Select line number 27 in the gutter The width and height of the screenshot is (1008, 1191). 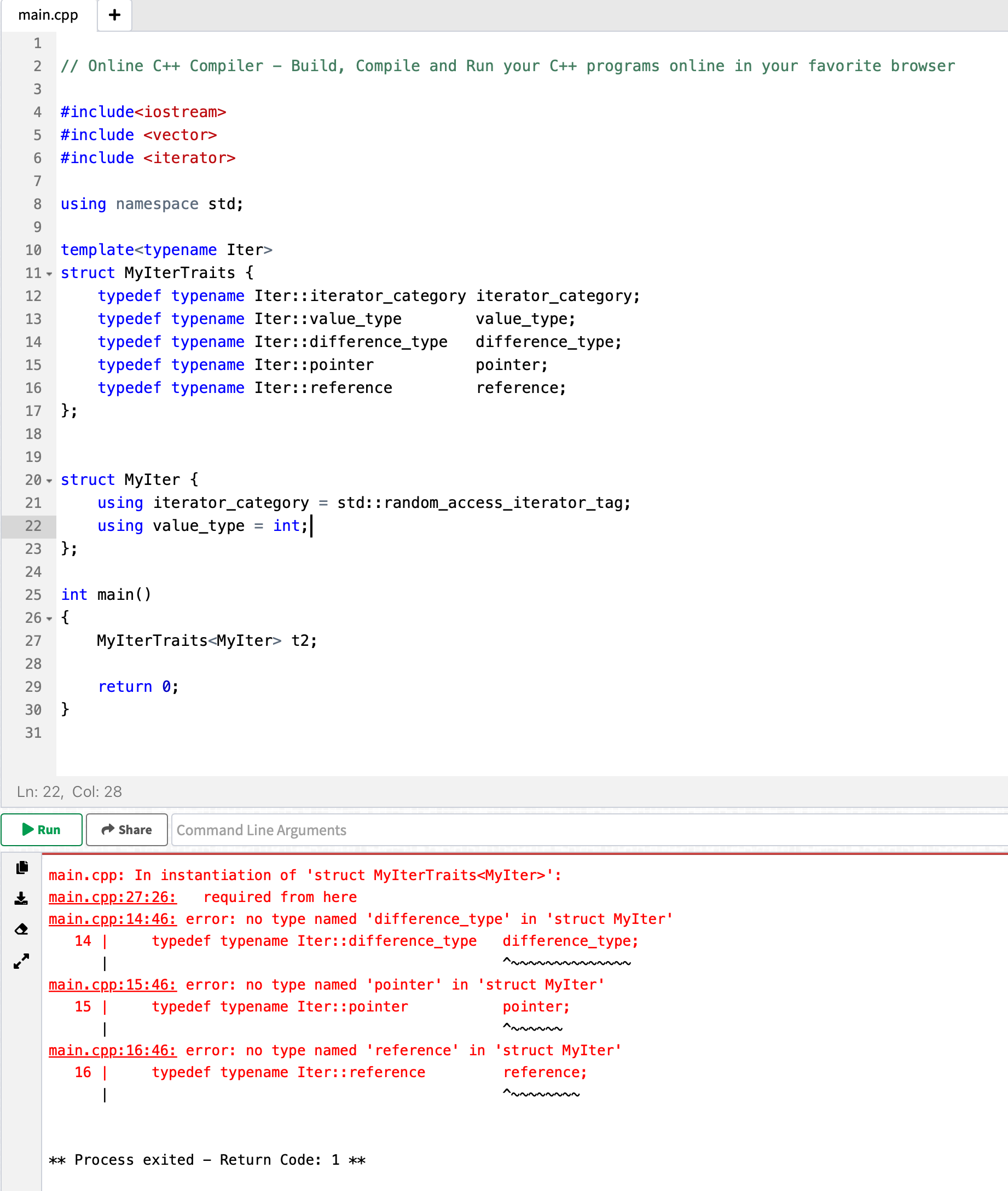(x=33, y=640)
